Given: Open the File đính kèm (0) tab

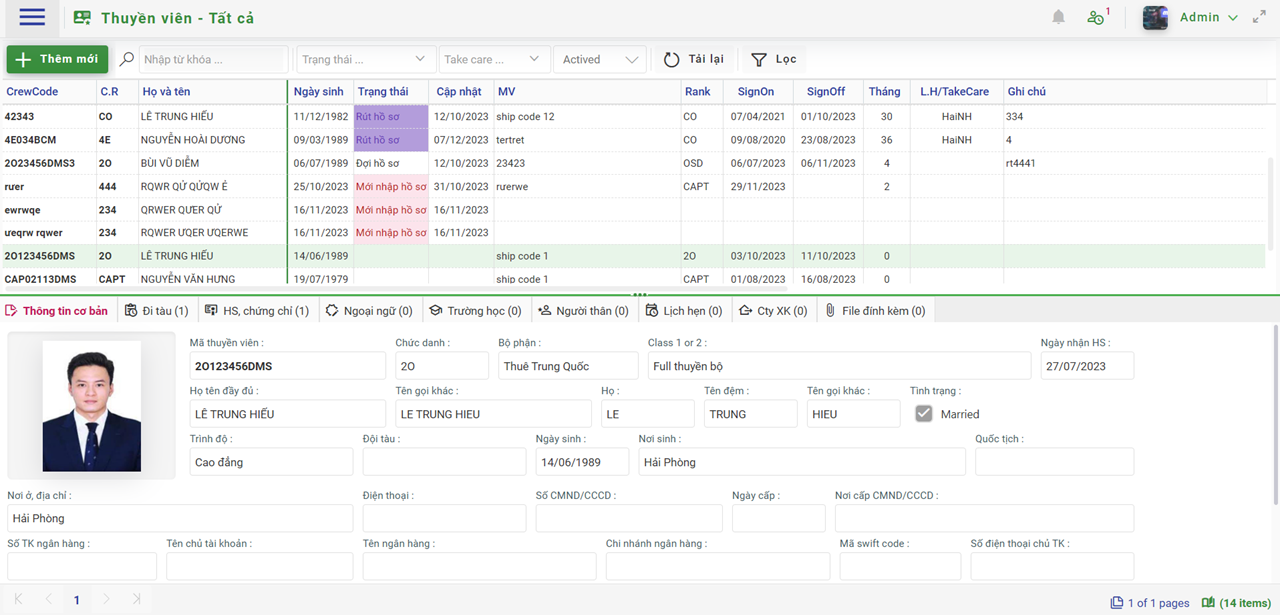Looking at the screenshot, I should pos(875,311).
